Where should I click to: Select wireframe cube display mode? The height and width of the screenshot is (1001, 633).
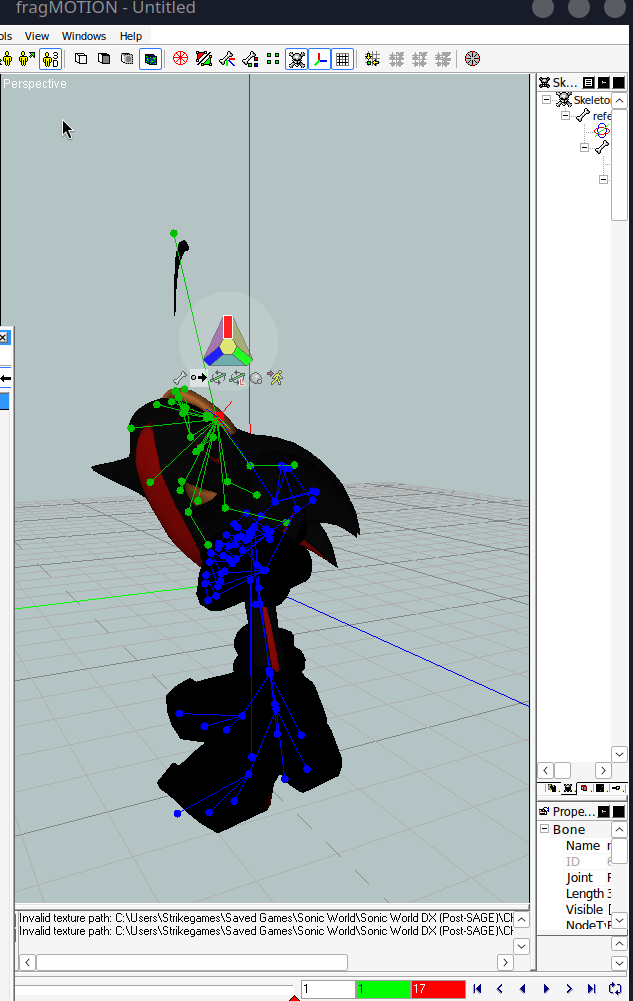click(81, 59)
